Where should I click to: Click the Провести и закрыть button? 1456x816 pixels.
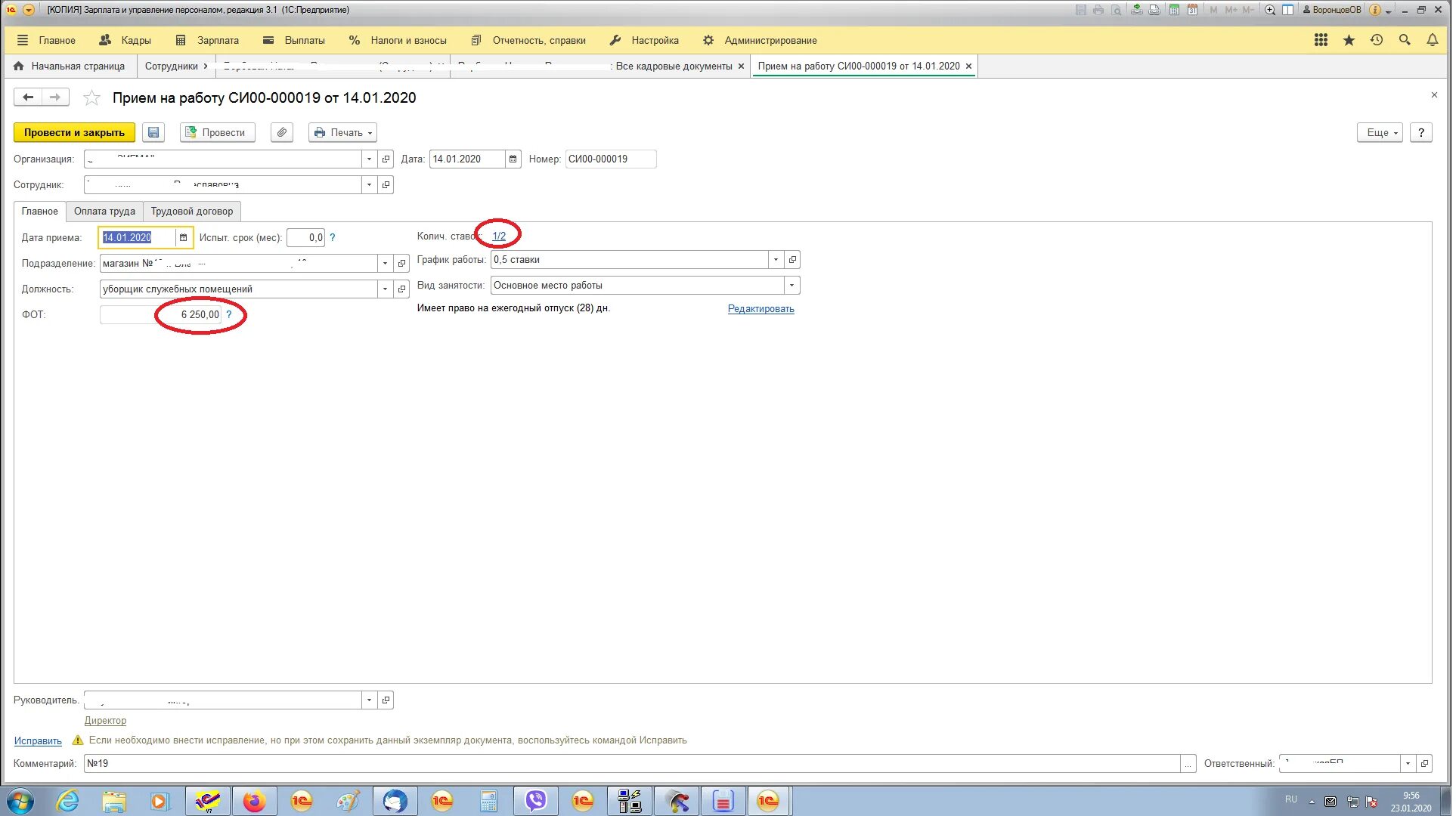coord(75,133)
